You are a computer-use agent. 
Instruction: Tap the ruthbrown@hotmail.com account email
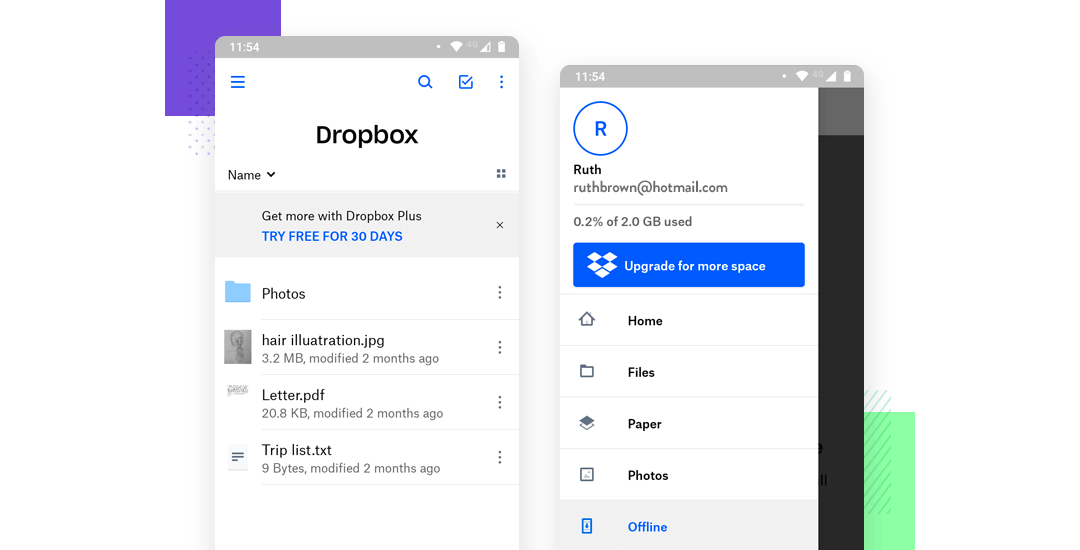click(650, 187)
